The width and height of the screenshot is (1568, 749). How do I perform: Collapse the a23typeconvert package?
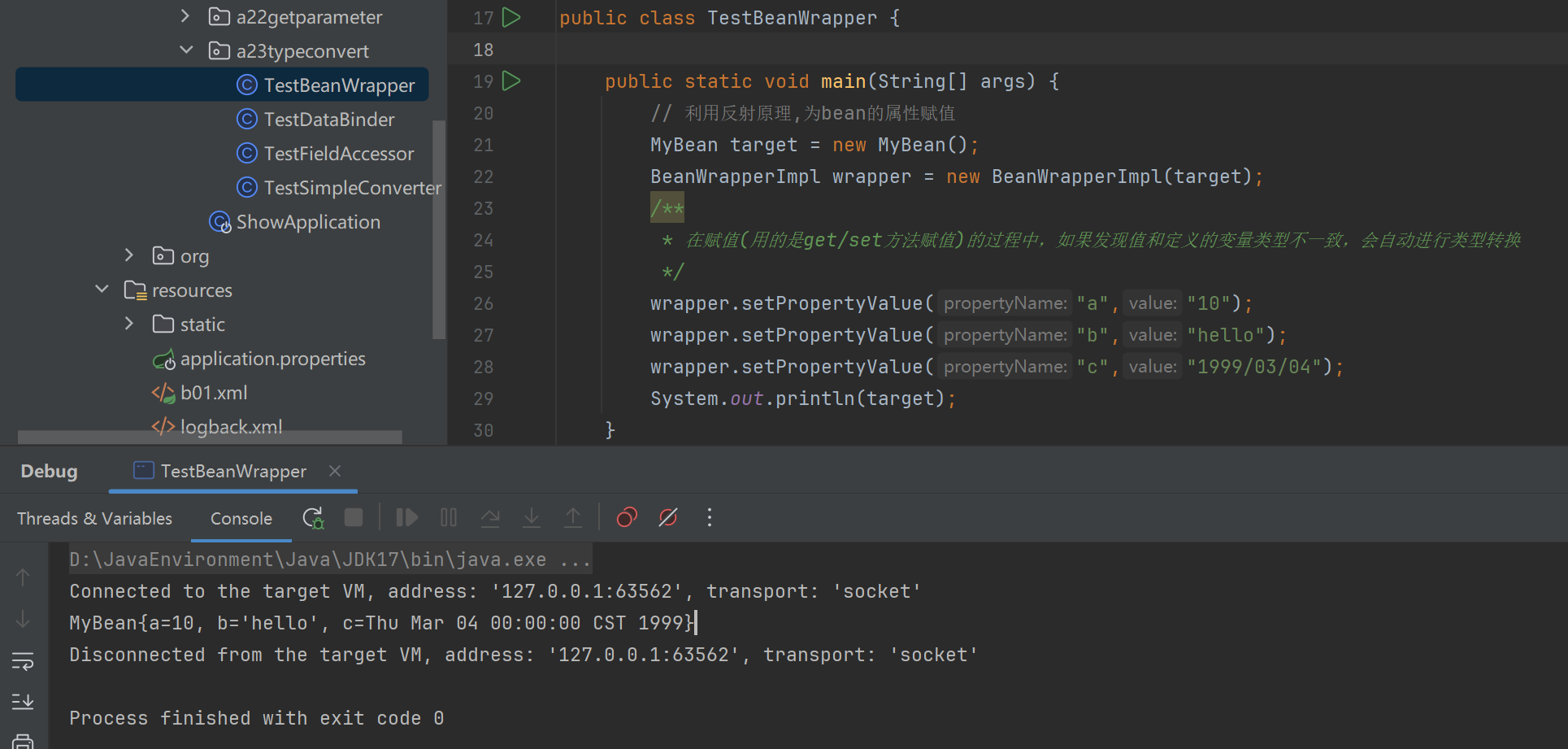tap(186, 50)
